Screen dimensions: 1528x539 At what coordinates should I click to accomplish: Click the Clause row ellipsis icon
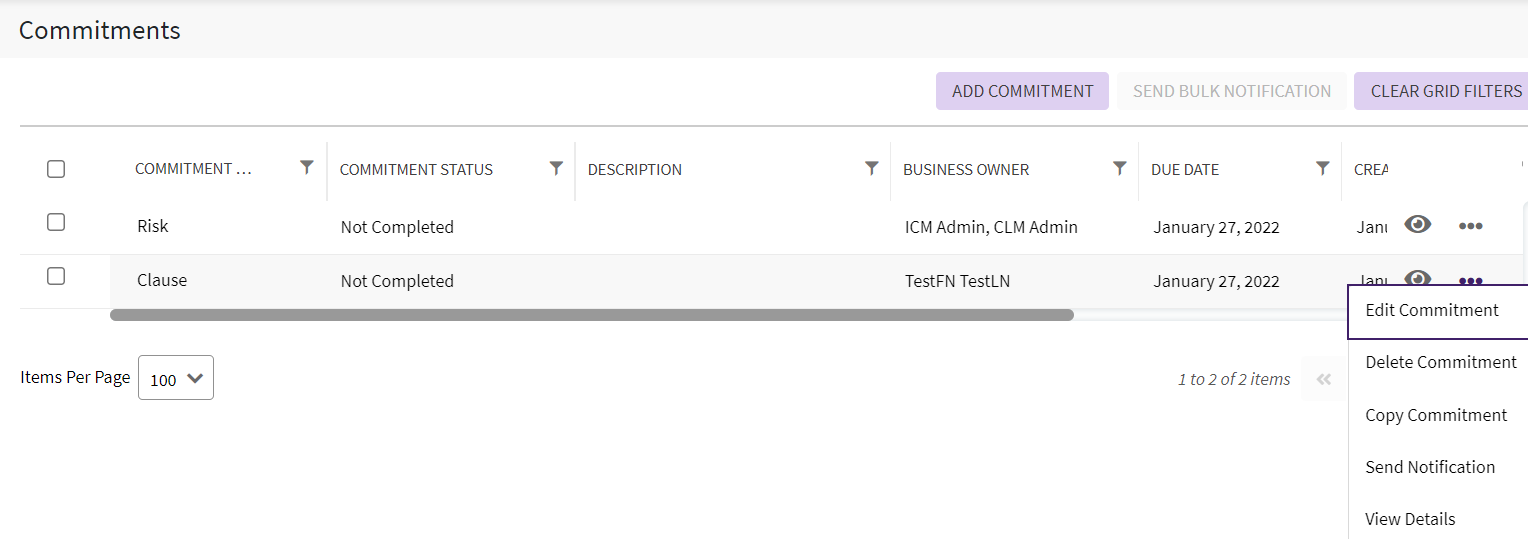(1470, 280)
